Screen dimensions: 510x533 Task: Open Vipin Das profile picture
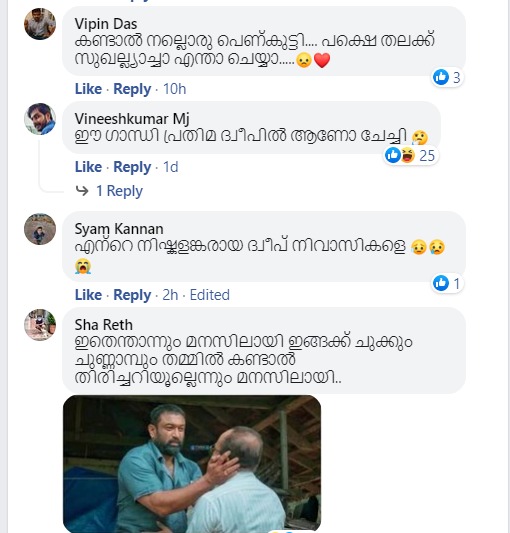(40, 24)
